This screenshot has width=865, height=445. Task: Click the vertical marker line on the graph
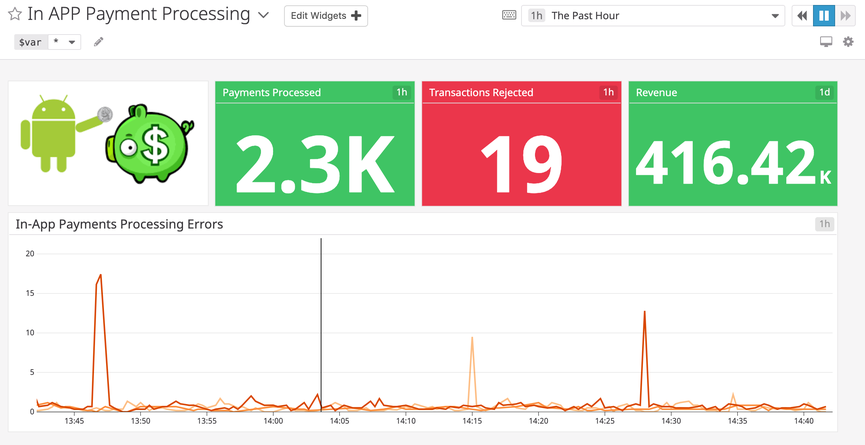click(x=321, y=320)
